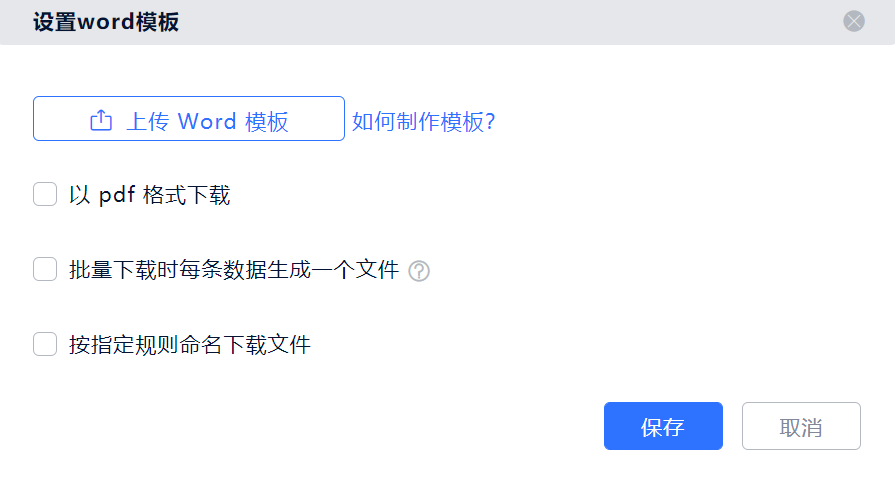Save the template settings with 保存
Viewport: 895px width, 483px height.
(663, 426)
